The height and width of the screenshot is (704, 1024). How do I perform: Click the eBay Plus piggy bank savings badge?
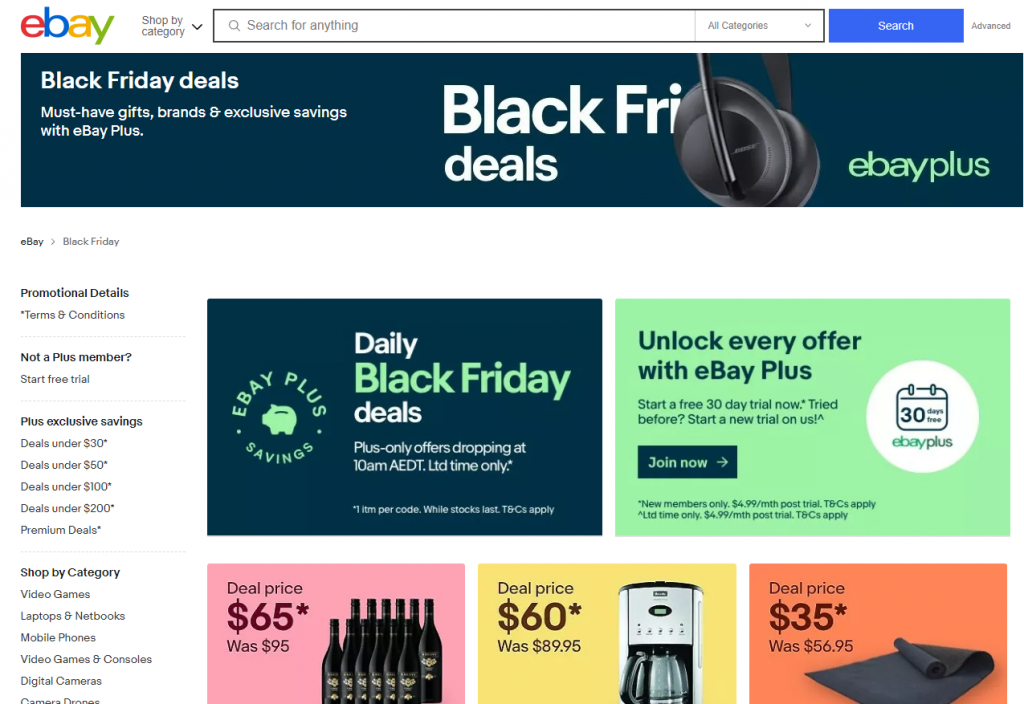point(280,418)
